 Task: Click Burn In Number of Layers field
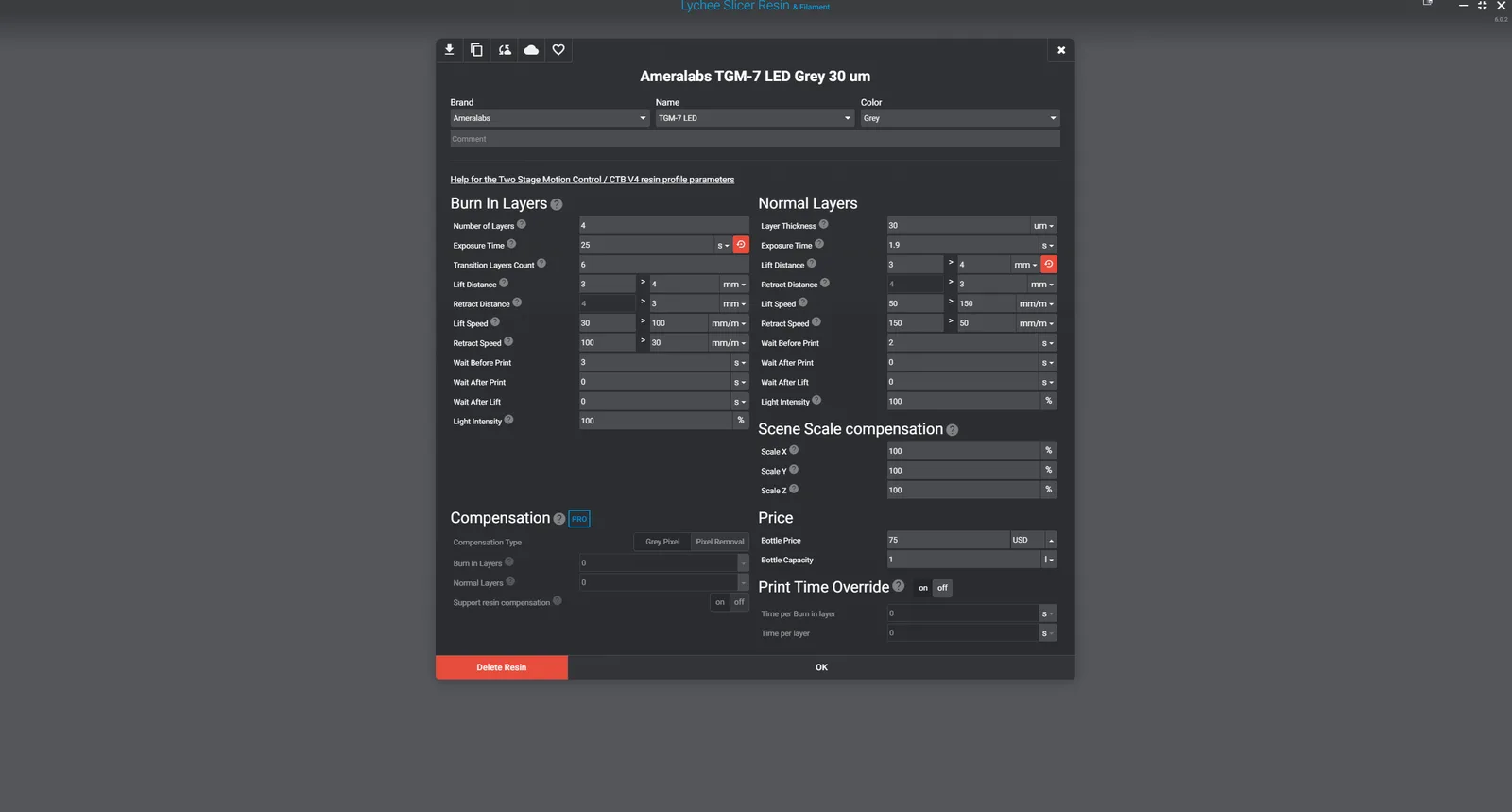pyautogui.click(x=664, y=226)
